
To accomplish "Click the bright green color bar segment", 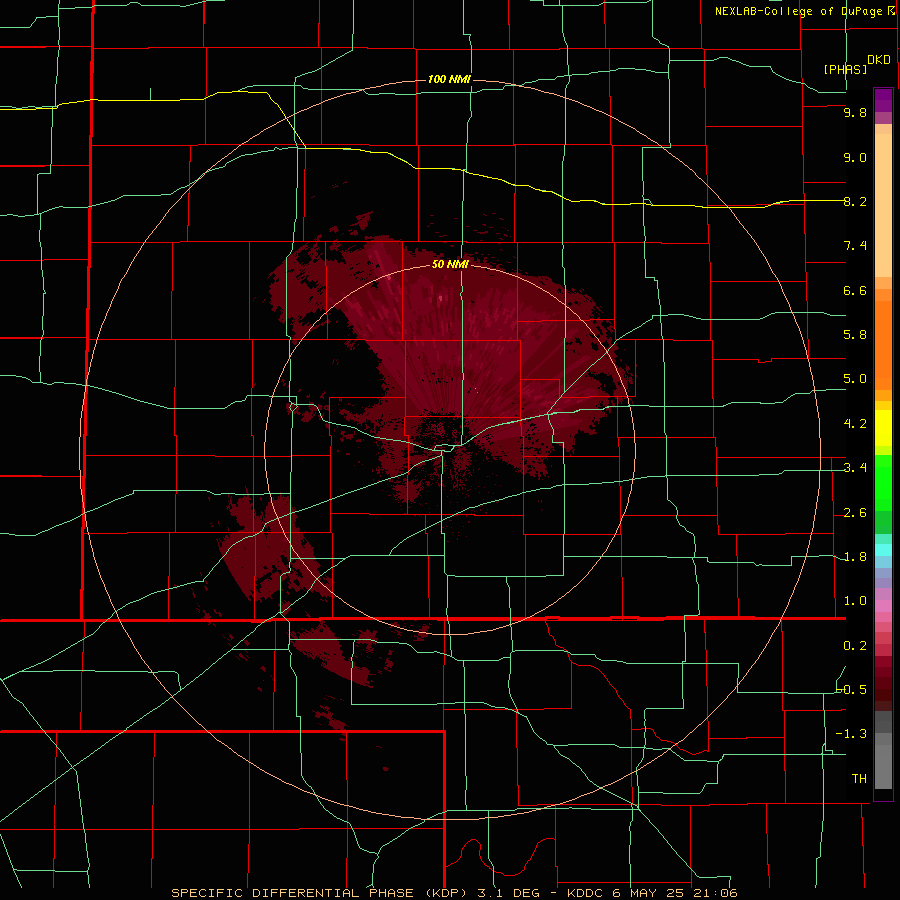I will tap(883, 489).
